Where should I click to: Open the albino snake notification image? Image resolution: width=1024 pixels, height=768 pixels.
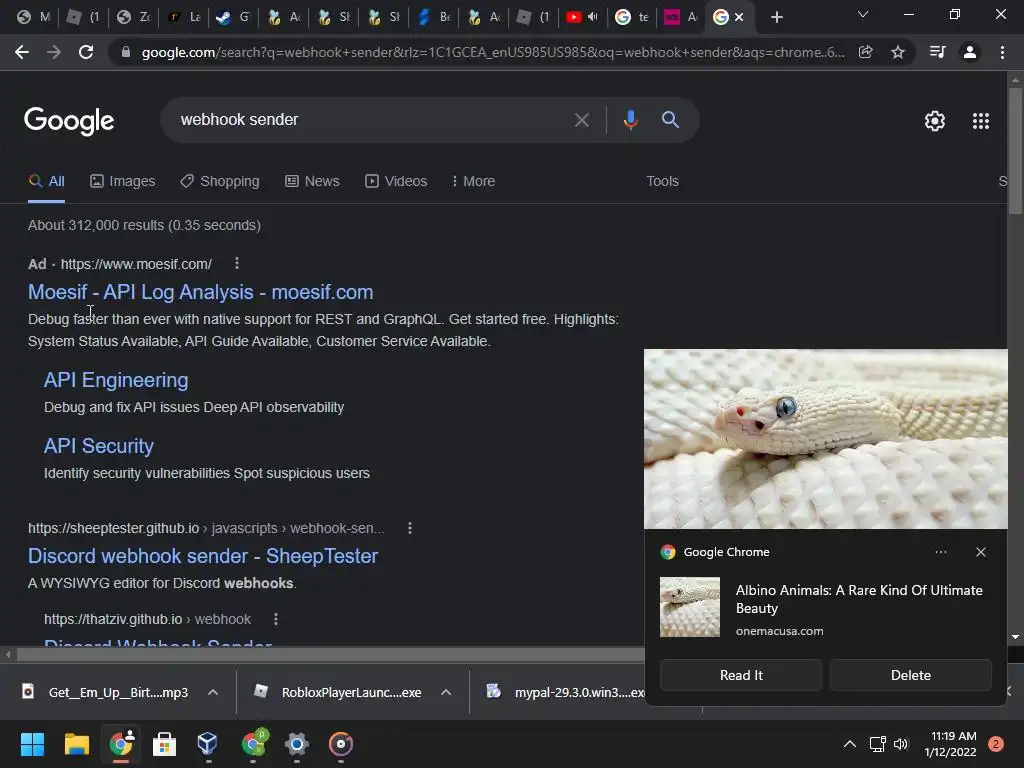point(825,439)
